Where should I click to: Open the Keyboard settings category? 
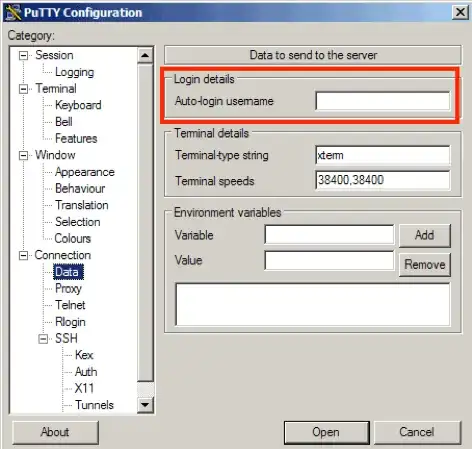[78, 105]
